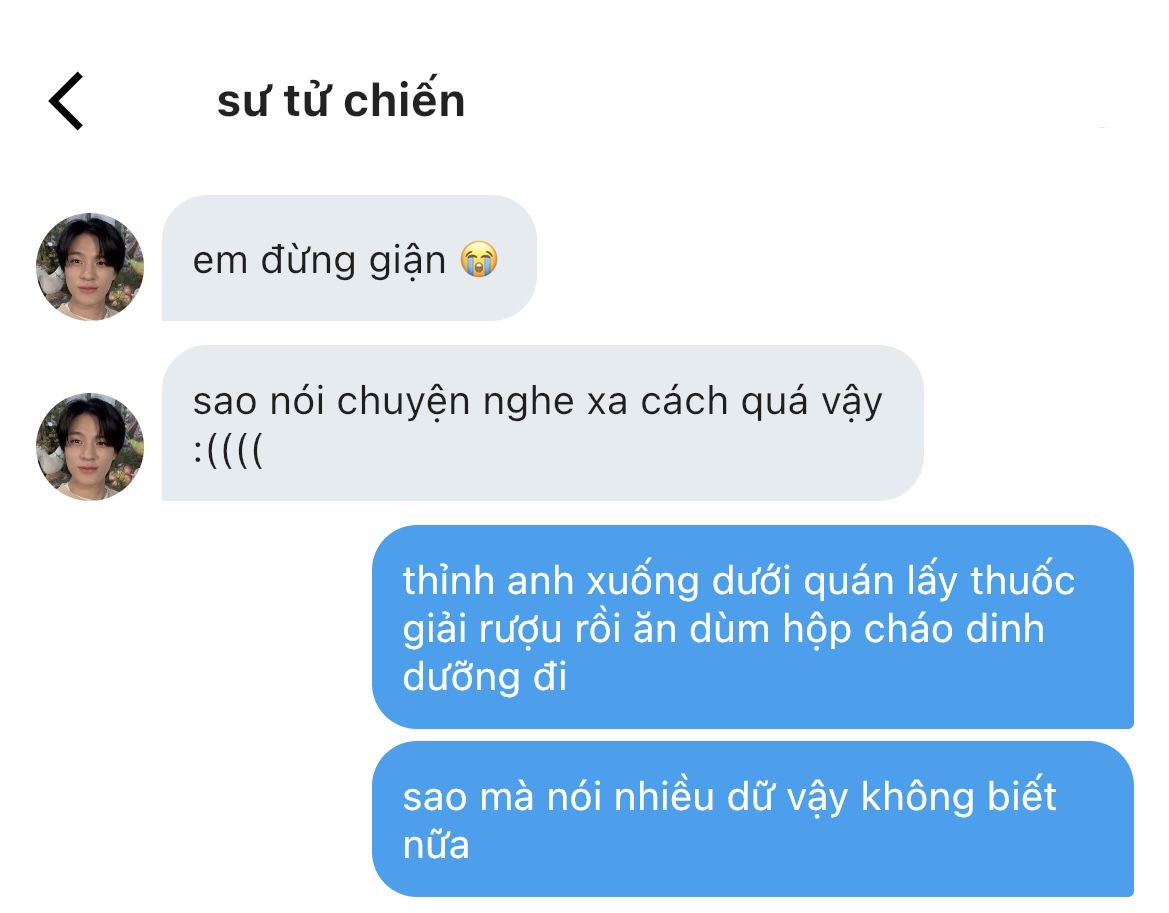Select the blue "sao mà nói nhiều" message
The width and height of the screenshot is (1169, 913).
(x=753, y=818)
